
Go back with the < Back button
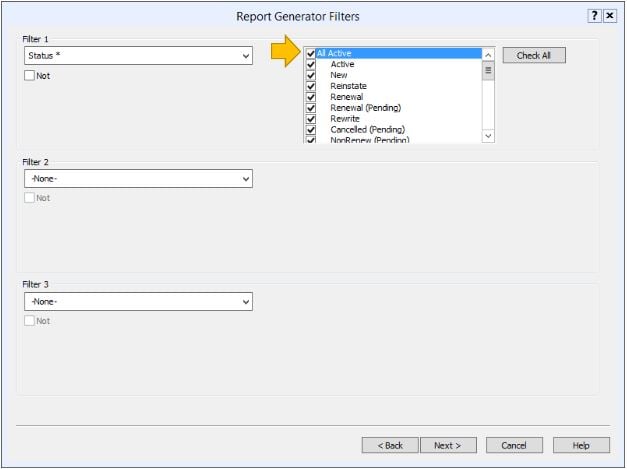tap(390, 445)
